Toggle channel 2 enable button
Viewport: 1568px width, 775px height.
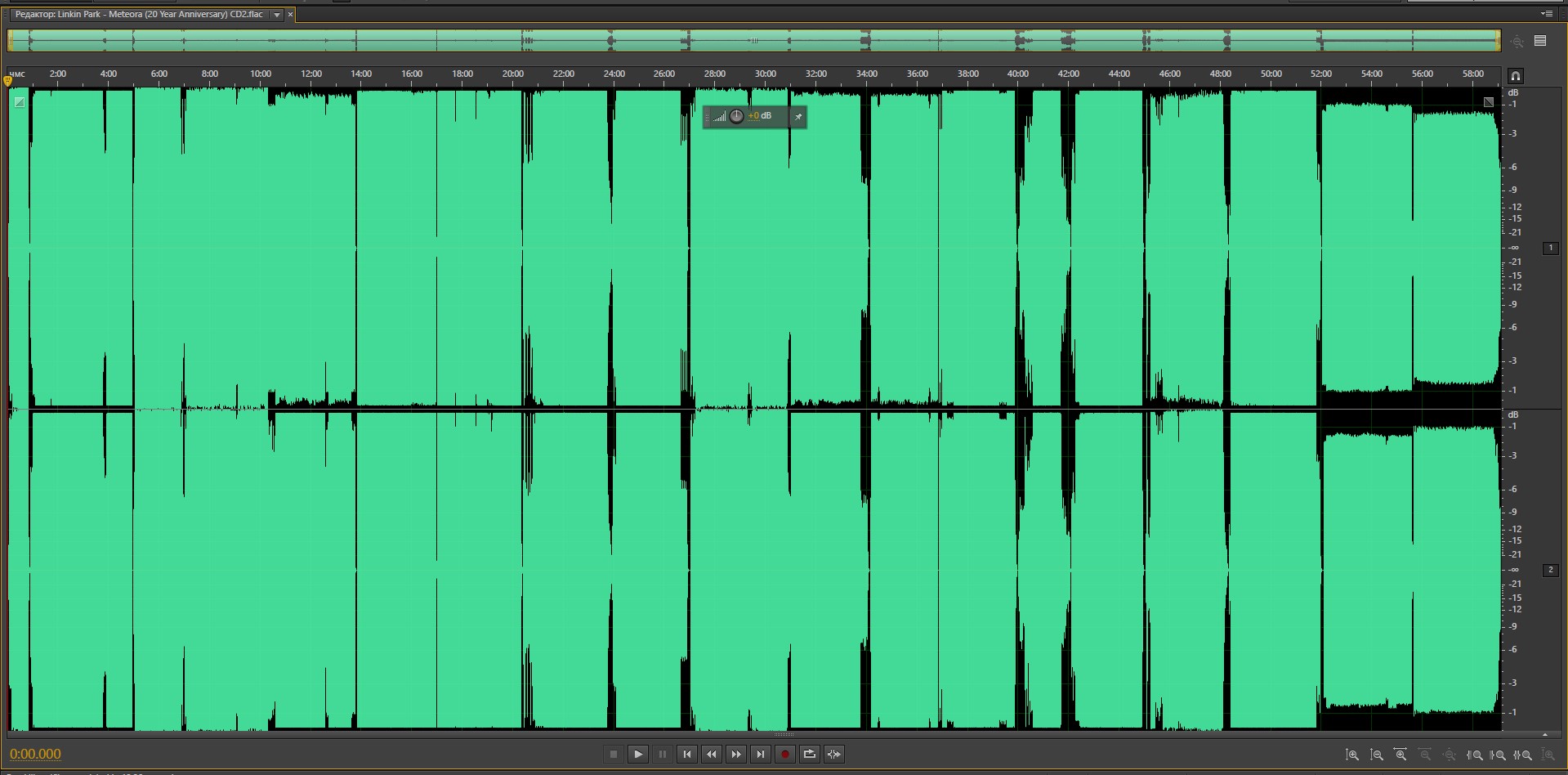tap(1550, 570)
